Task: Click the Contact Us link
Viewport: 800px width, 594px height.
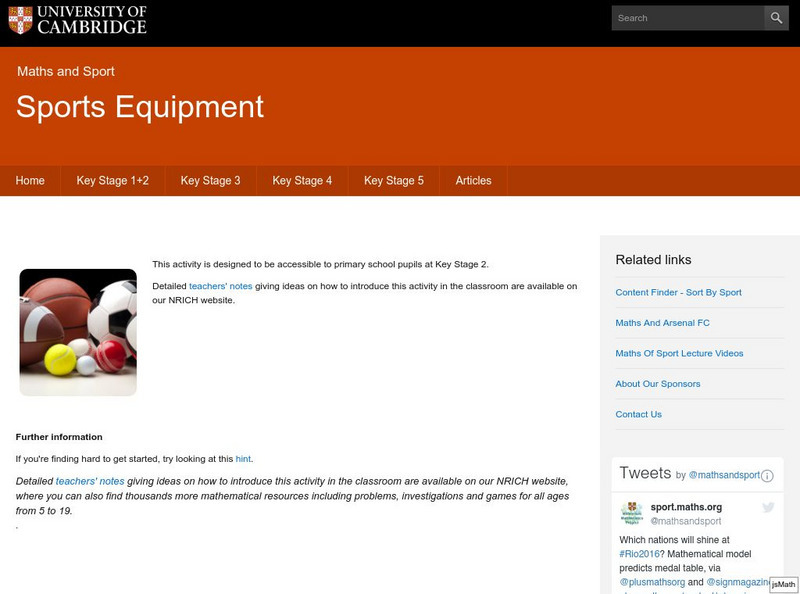Action: pos(638,414)
